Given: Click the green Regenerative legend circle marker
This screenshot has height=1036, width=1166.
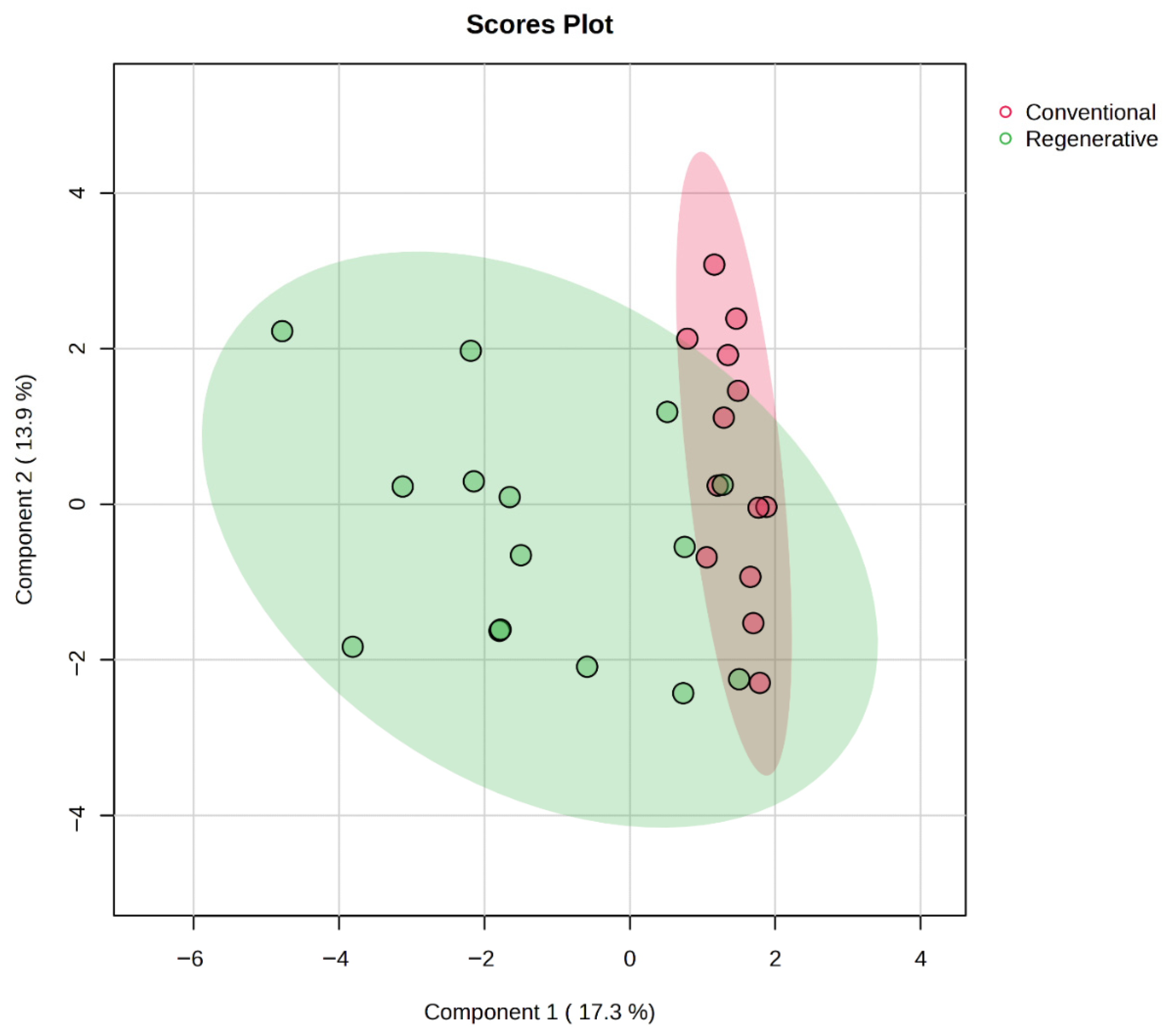Looking at the screenshot, I should coord(1005,139).
